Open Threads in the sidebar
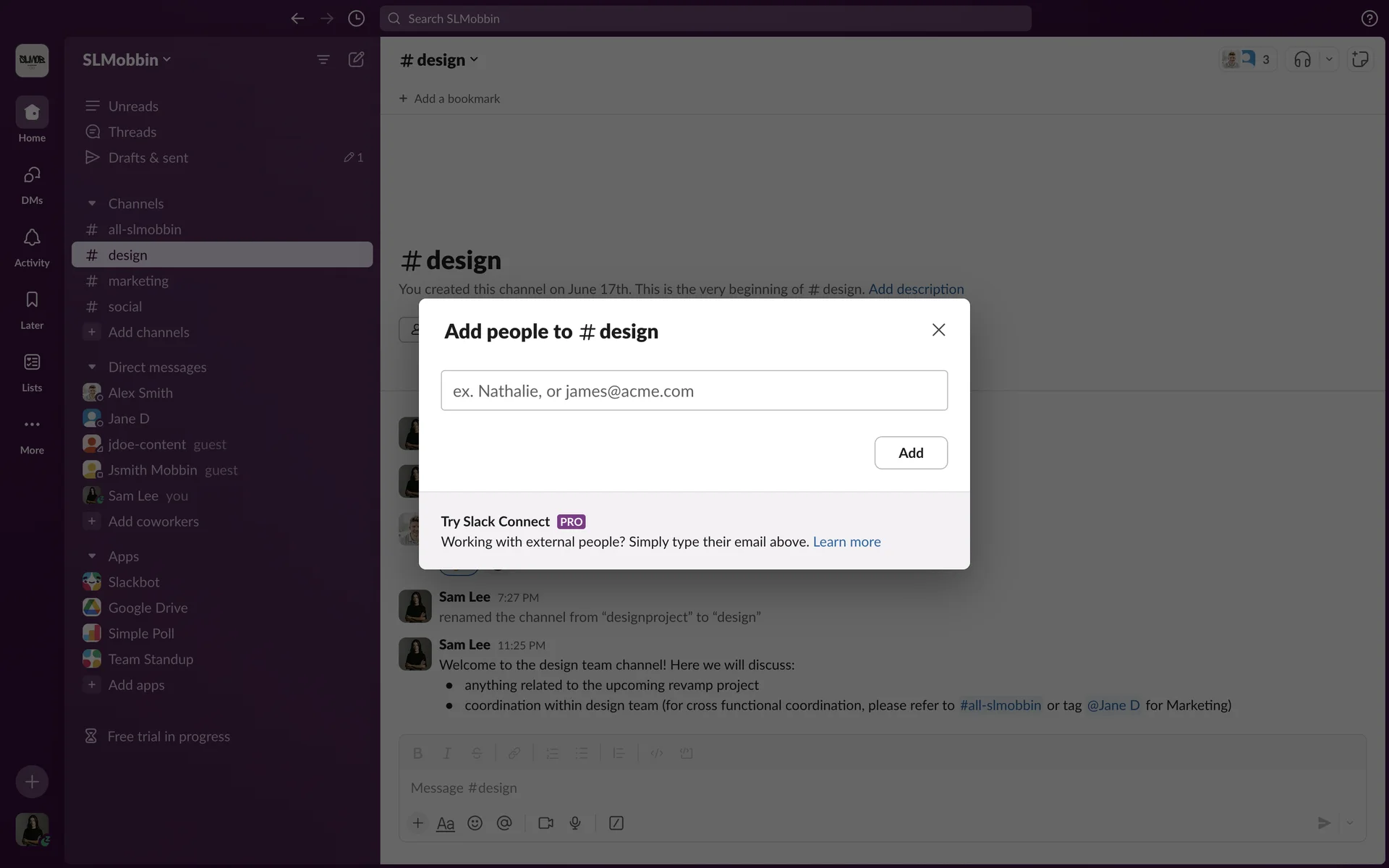The height and width of the screenshot is (868, 1389). click(132, 132)
